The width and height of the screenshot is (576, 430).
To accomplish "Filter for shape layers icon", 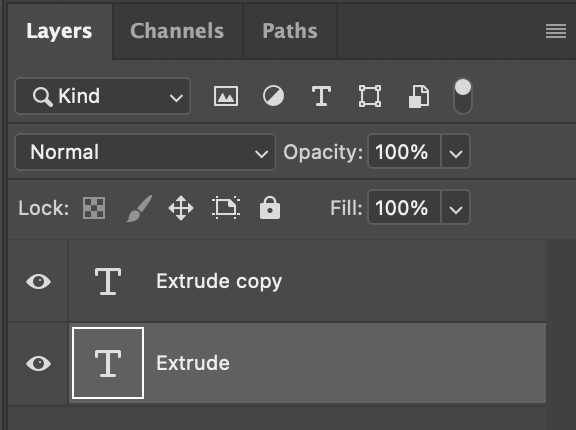I will coord(370,96).
